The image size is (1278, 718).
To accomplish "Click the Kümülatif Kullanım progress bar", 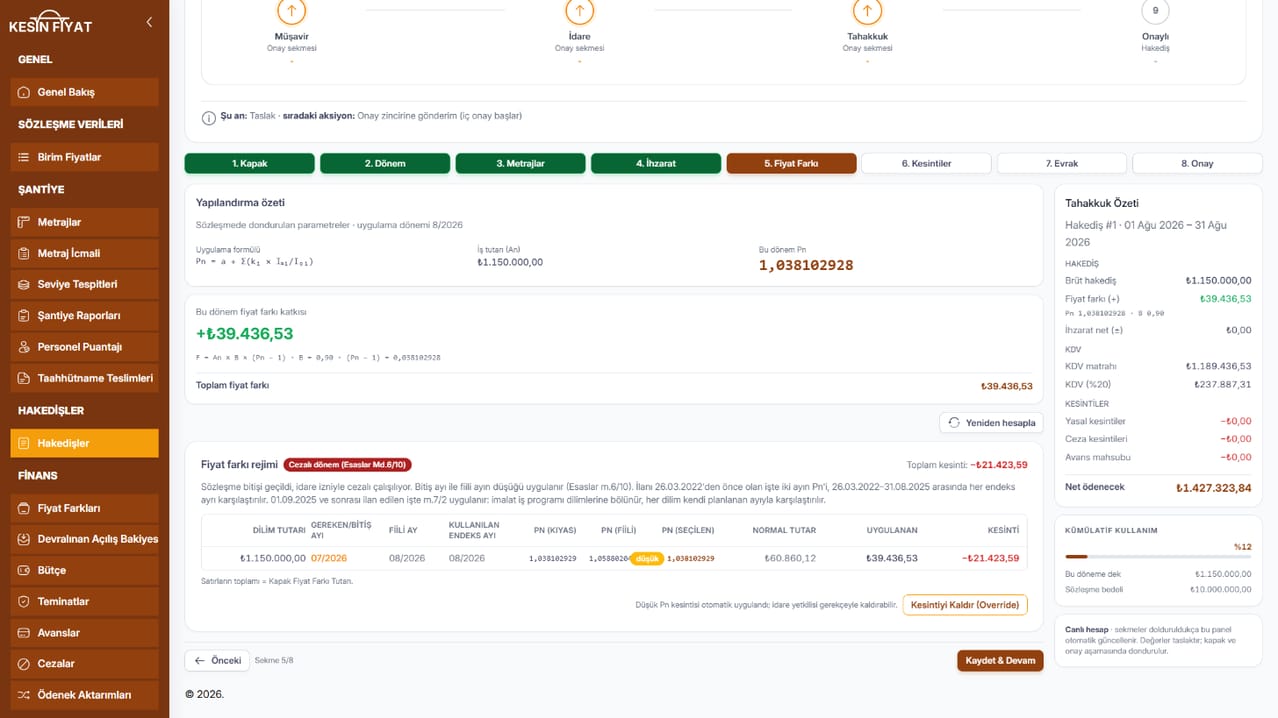I will (x=1158, y=556).
